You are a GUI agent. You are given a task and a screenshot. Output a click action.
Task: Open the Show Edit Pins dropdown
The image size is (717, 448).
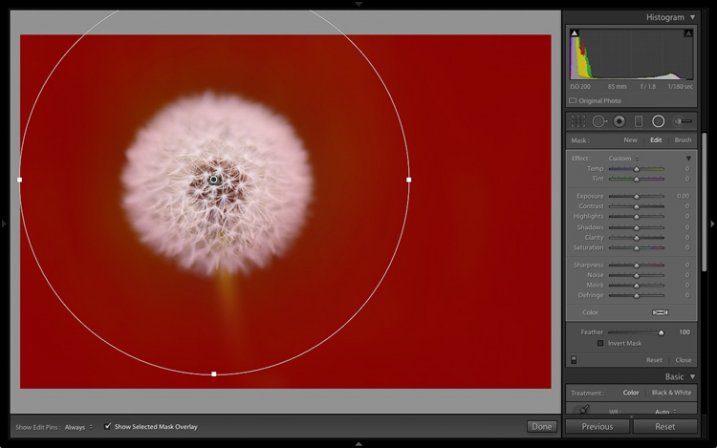click(x=78, y=427)
